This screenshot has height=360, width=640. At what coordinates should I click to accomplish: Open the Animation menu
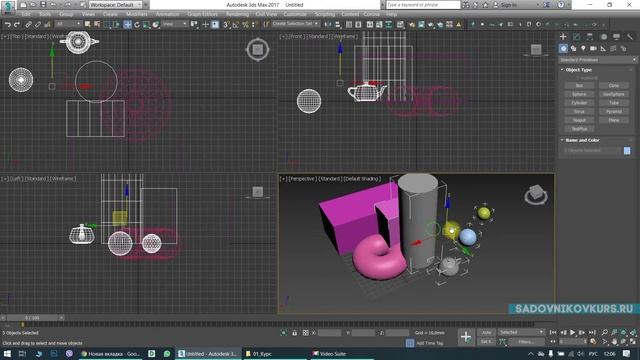167,14
